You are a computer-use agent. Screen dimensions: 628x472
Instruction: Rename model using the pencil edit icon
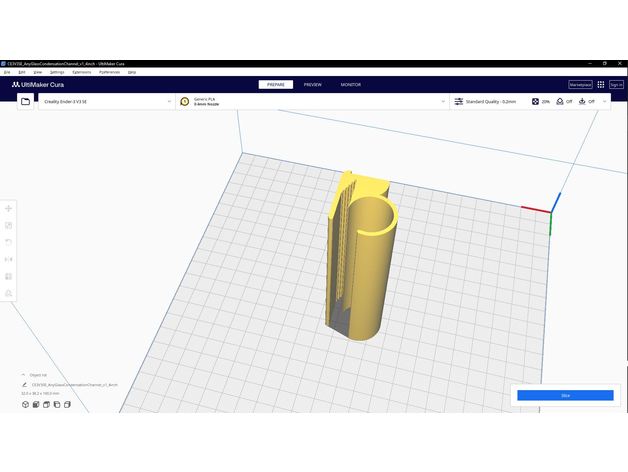click(24, 384)
